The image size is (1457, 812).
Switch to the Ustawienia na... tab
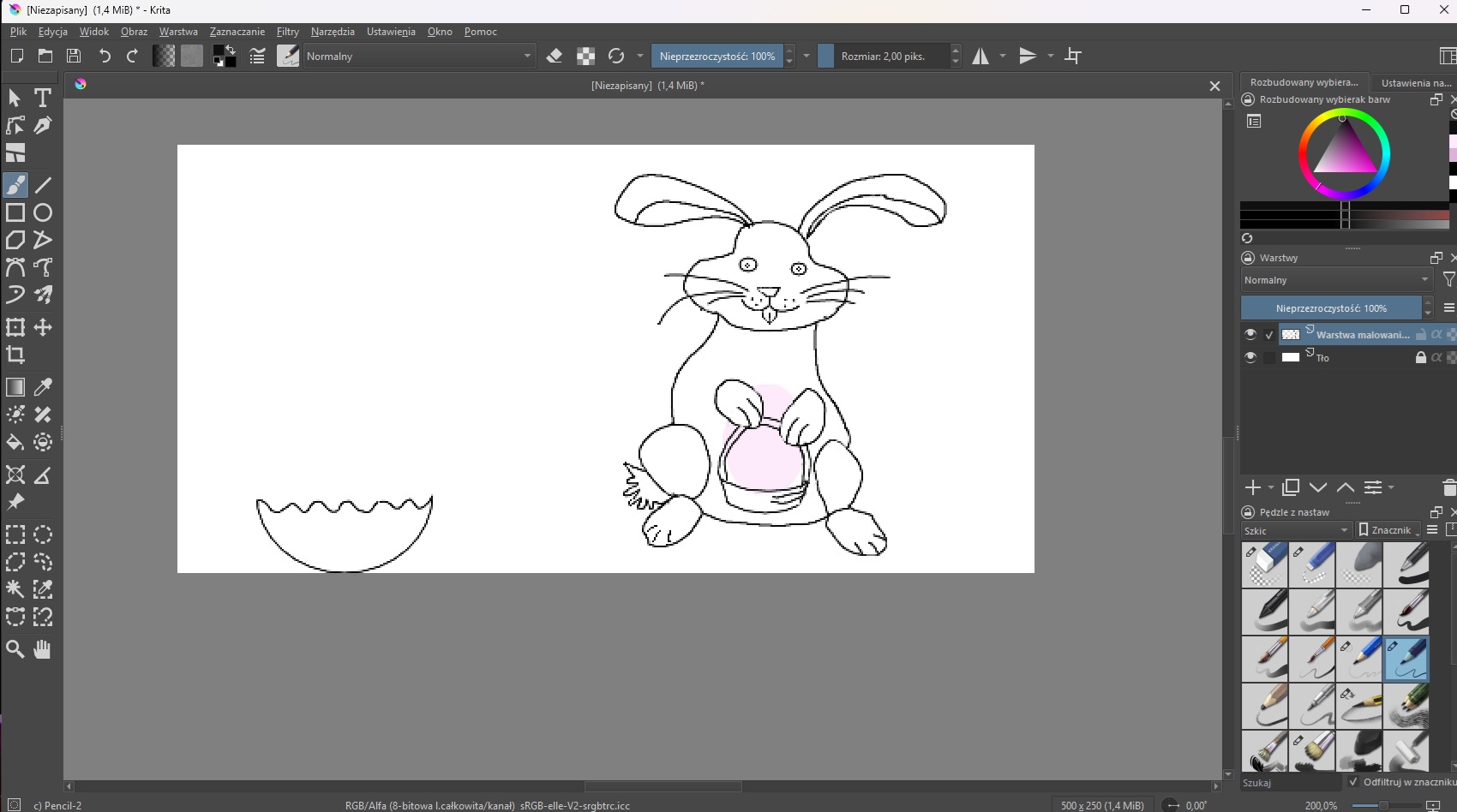click(1415, 83)
